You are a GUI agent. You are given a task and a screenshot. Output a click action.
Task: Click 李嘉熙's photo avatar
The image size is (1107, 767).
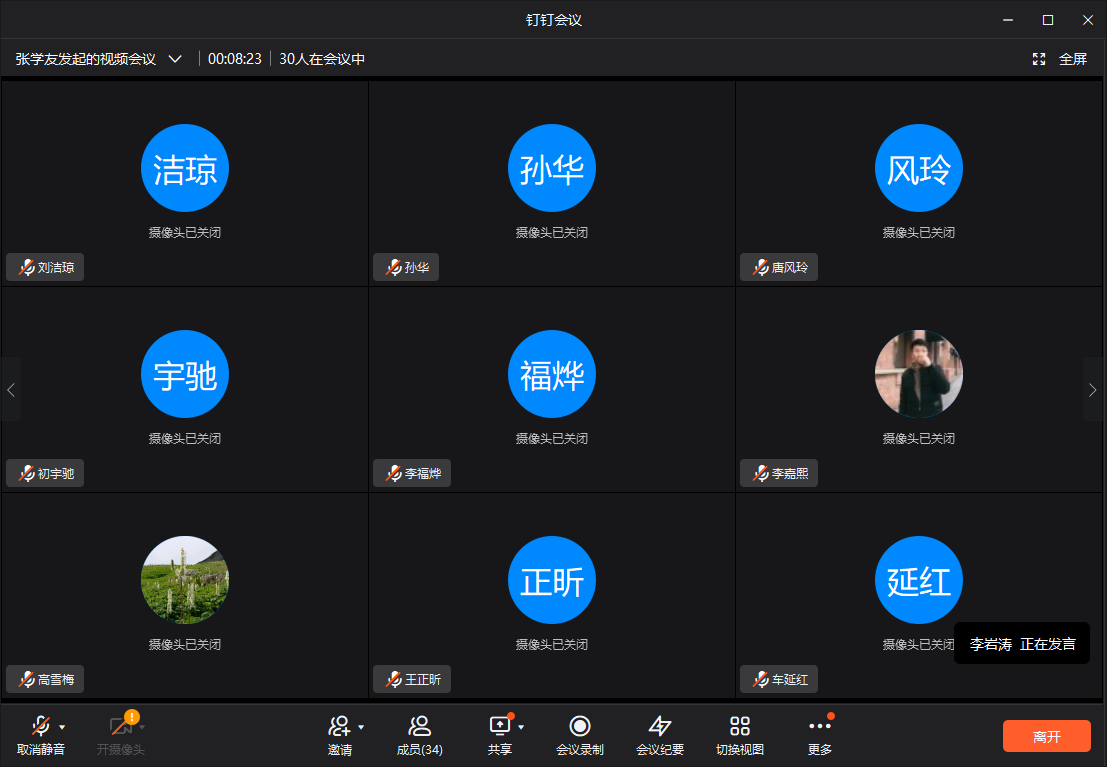click(918, 374)
